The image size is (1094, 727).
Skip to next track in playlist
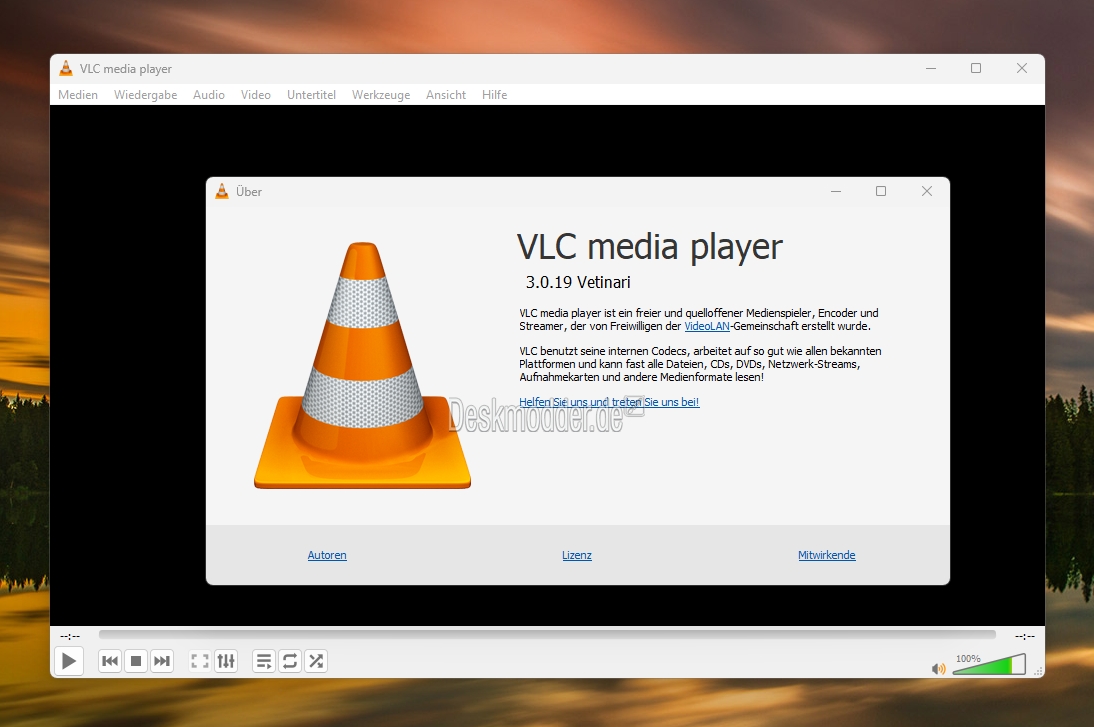pos(162,661)
